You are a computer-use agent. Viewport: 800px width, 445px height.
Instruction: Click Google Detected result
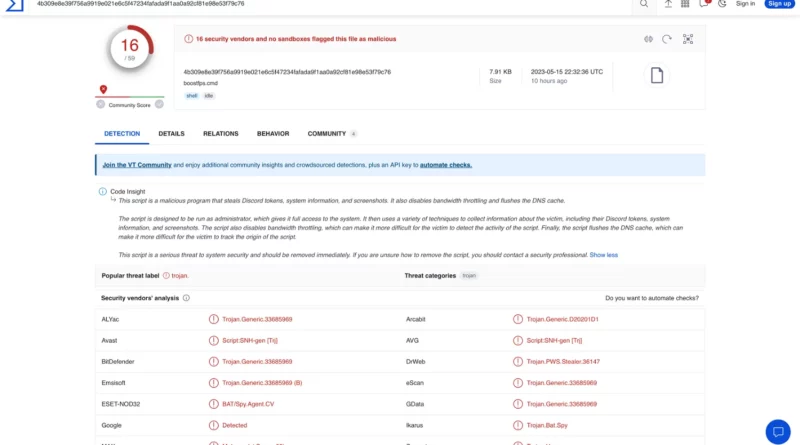pyautogui.click(x=235, y=425)
